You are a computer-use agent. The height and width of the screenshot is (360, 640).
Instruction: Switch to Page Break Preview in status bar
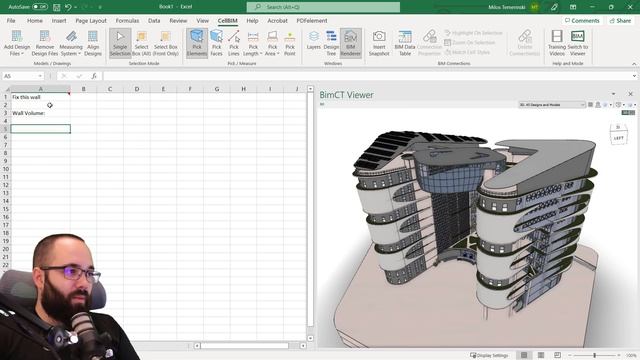pyautogui.click(x=557, y=355)
